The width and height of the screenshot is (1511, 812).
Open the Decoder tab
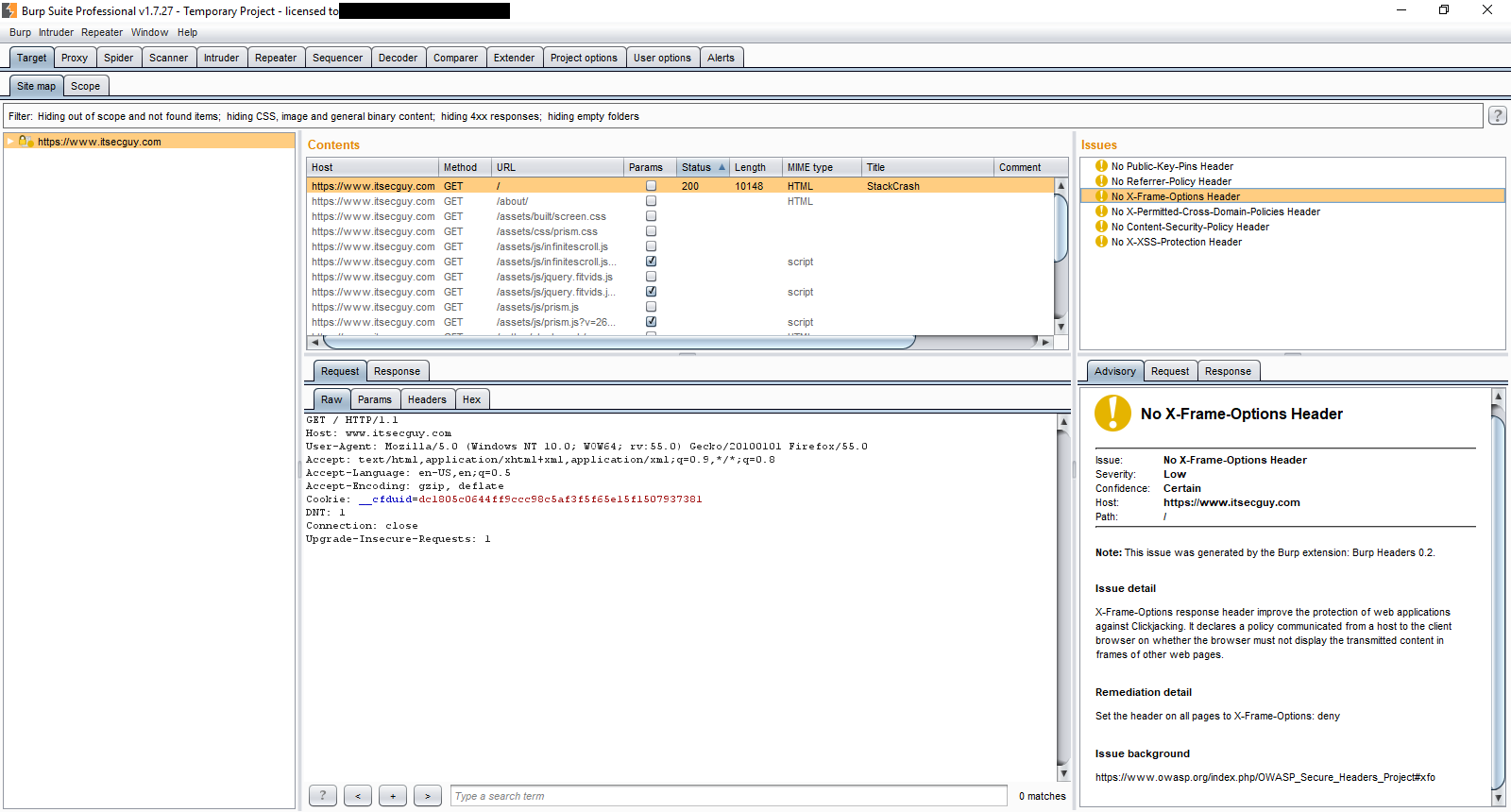click(398, 58)
